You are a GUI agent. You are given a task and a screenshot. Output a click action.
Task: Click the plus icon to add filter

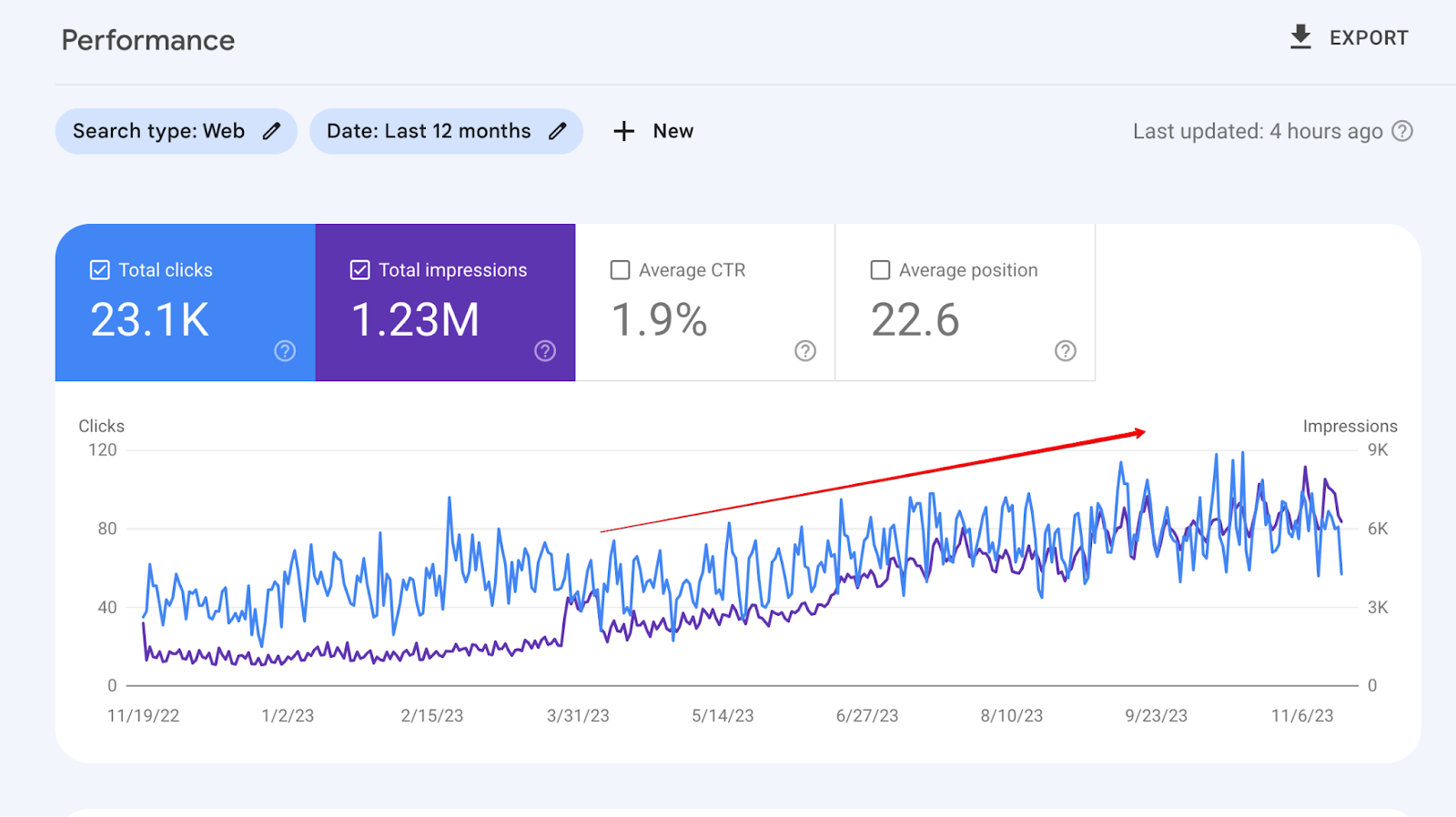click(623, 131)
